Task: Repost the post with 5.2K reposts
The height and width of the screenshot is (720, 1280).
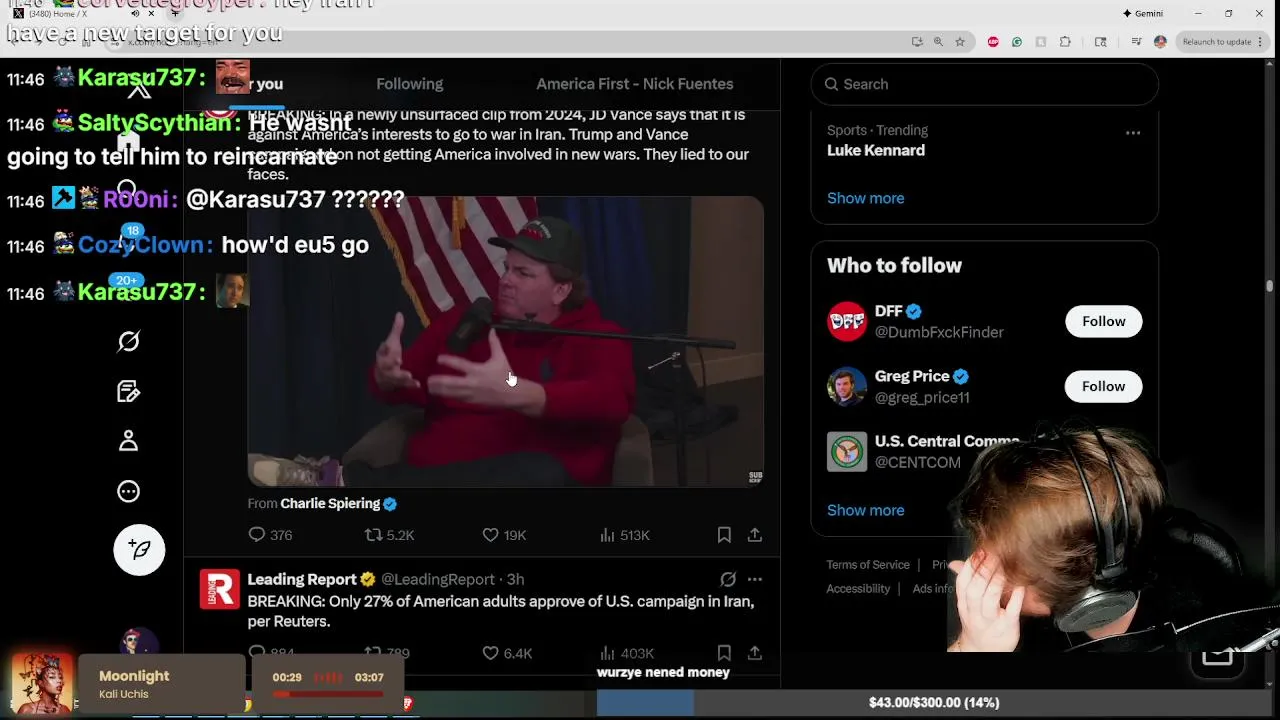Action: coord(389,535)
